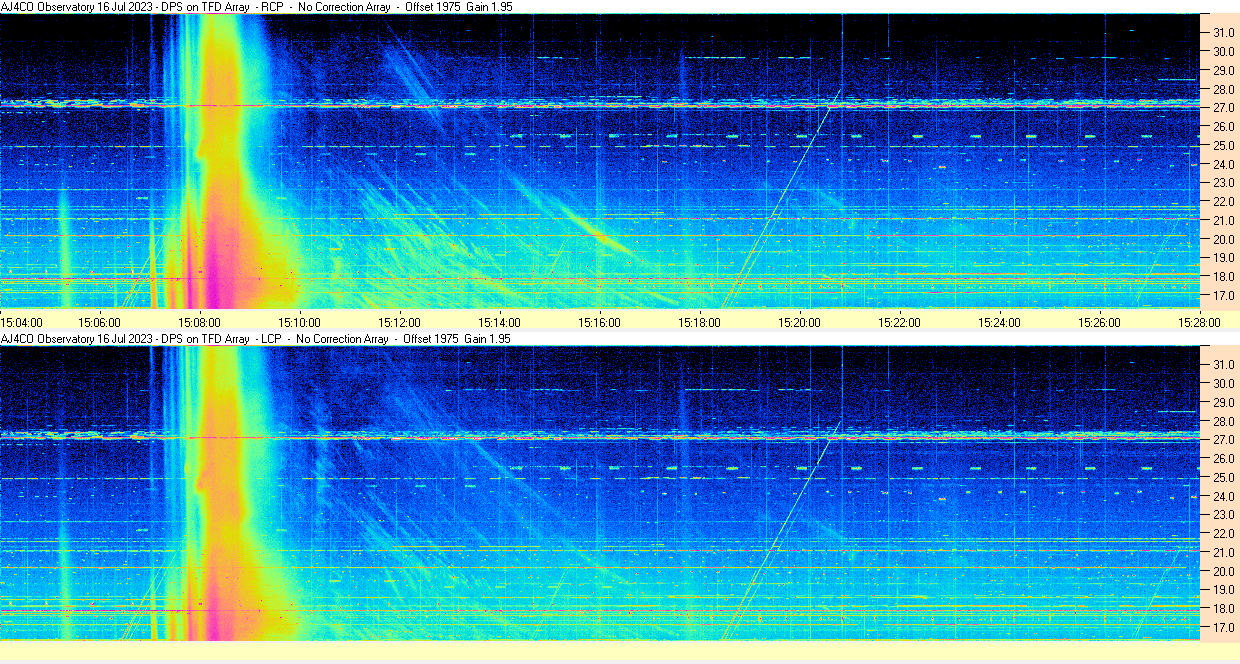The image size is (1240, 664).
Task: Click 31.0 frequency label in LCP panel
Action: pyautogui.click(x=1224, y=364)
